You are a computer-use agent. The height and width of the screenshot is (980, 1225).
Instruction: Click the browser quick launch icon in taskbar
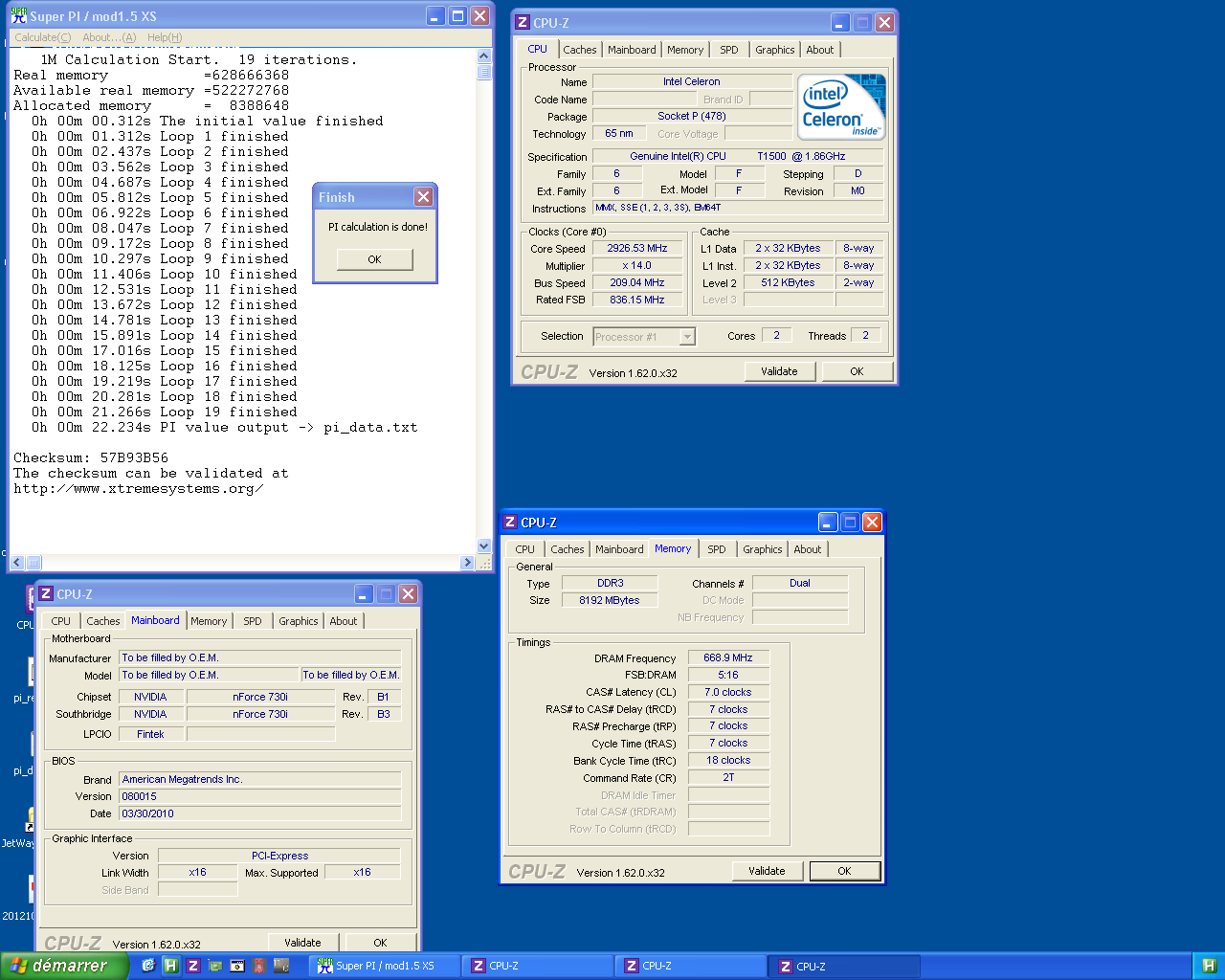(x=148, y=966)
